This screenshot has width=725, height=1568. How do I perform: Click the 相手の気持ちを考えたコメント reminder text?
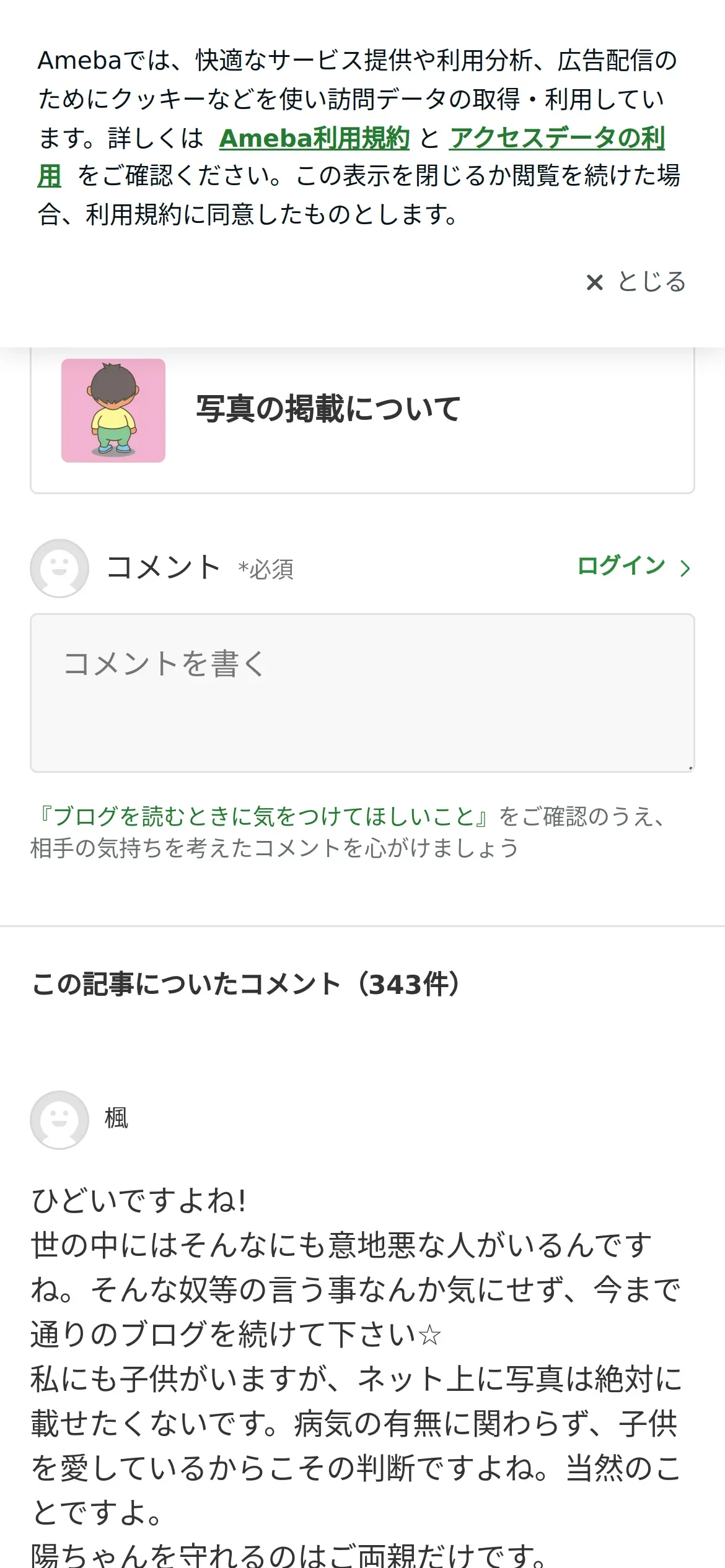[275, 848]
